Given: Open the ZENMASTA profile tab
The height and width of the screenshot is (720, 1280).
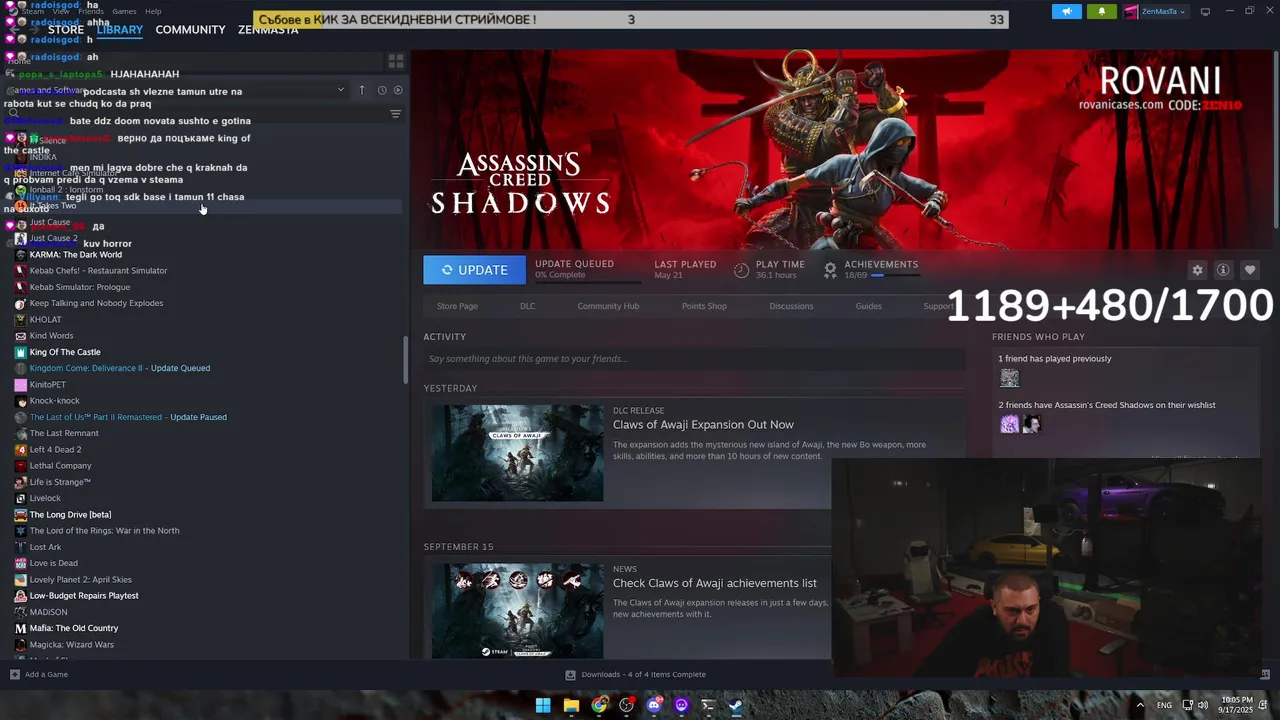Looking at the screenshot, I should pos(268,30).
